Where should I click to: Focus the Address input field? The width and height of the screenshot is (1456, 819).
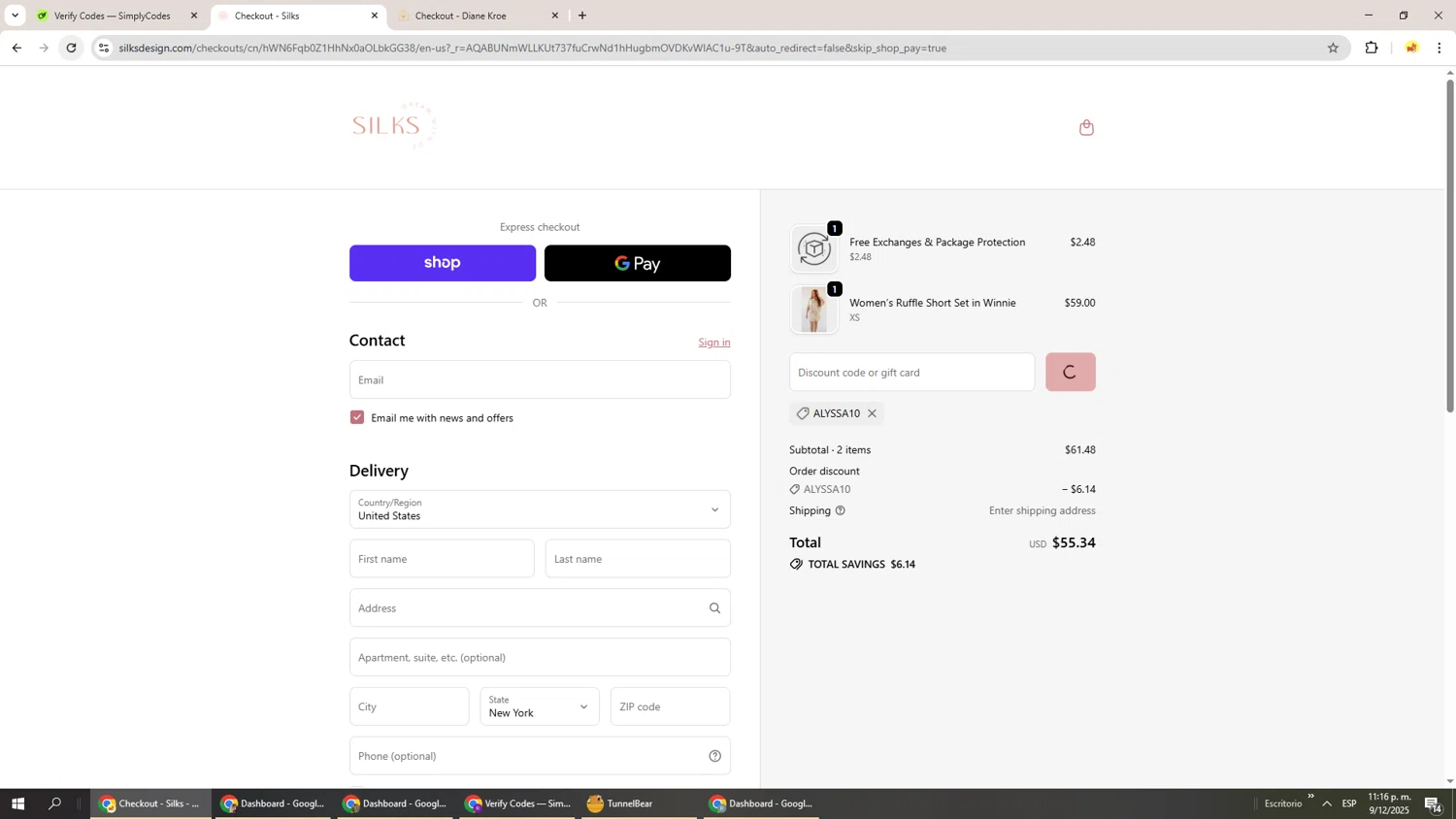(x=540, y=608)
